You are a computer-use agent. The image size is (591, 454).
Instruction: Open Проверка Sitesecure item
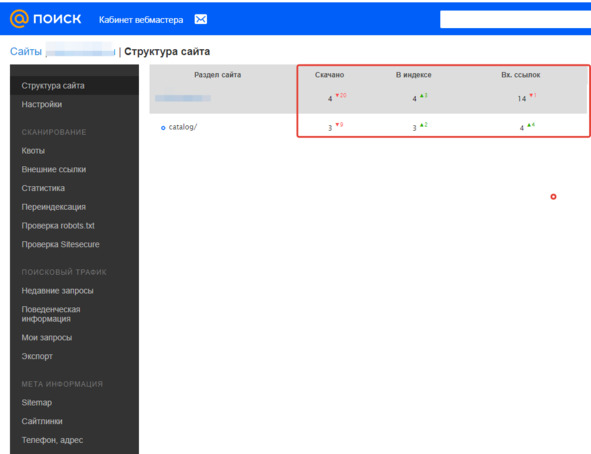point(60,244)
